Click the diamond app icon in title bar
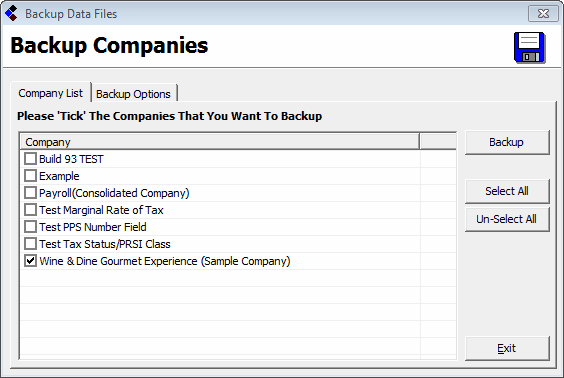 pyautogui.click(x=12, y=13)
